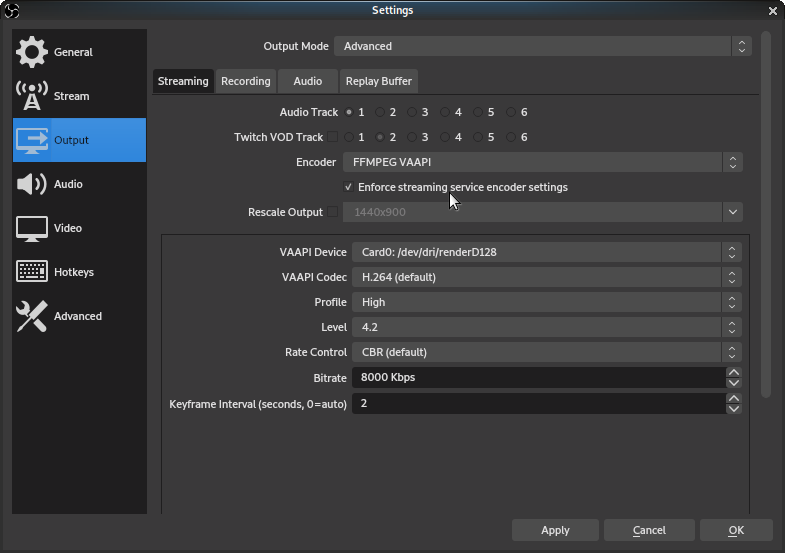Open Video monitor icon section
785x553 pixels.
(32, 229)
